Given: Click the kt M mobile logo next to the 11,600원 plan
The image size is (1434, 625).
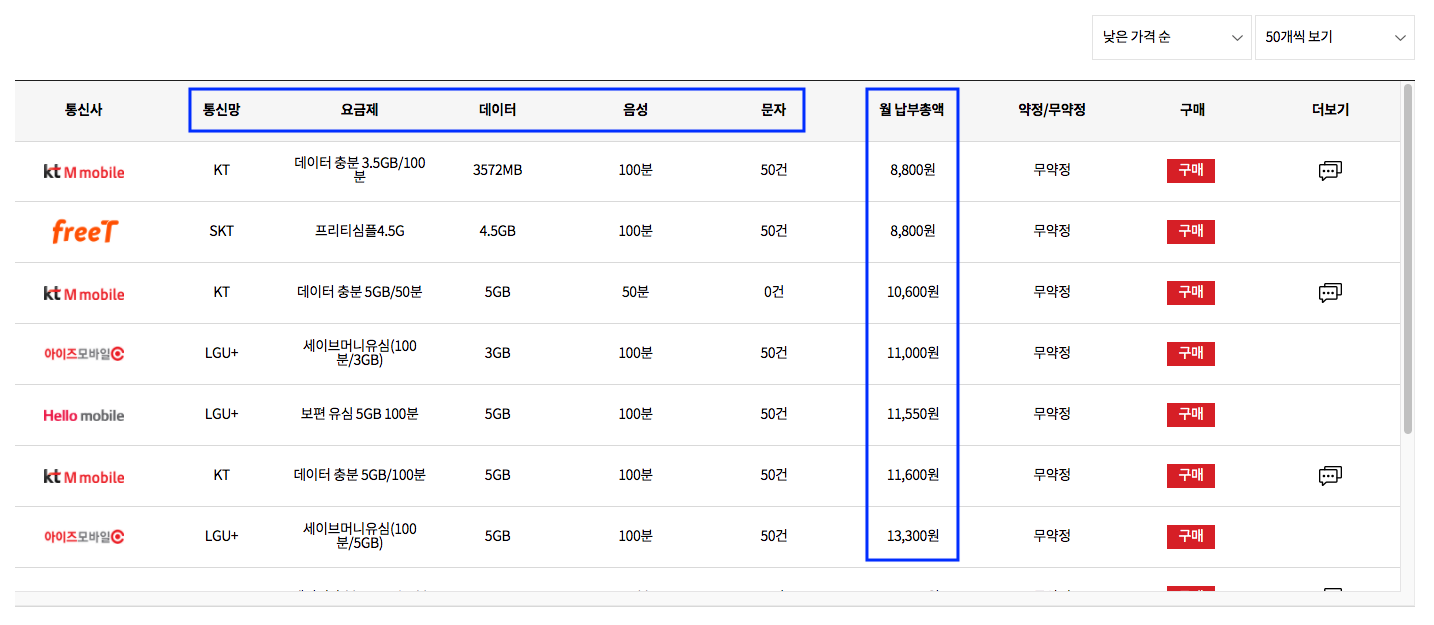Looking at the screenshot, I should [x=84, y=475].
